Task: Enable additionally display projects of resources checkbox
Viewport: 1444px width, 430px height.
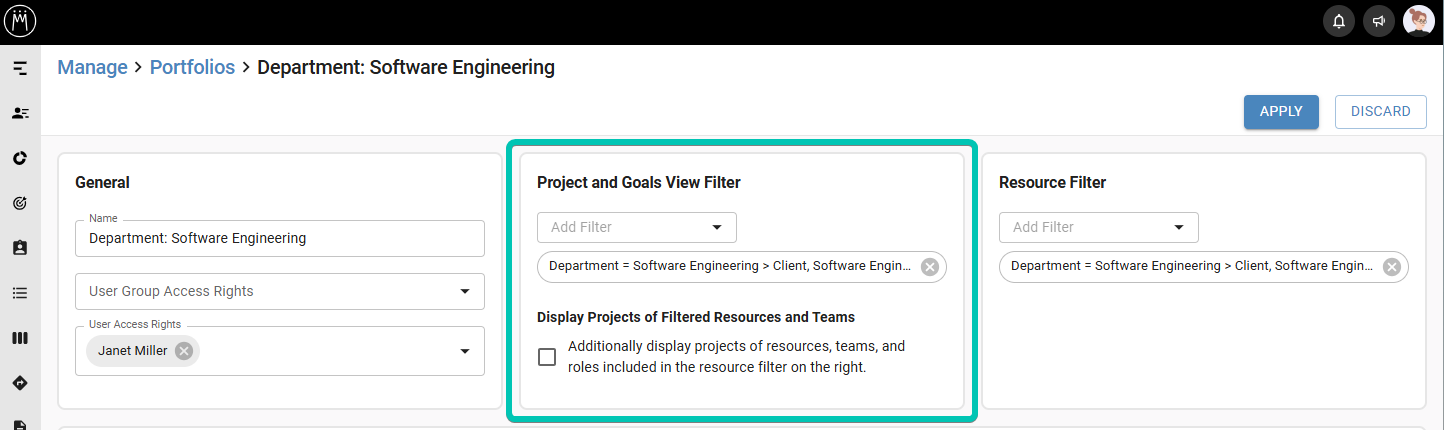Action: click(x=547, y=357)
